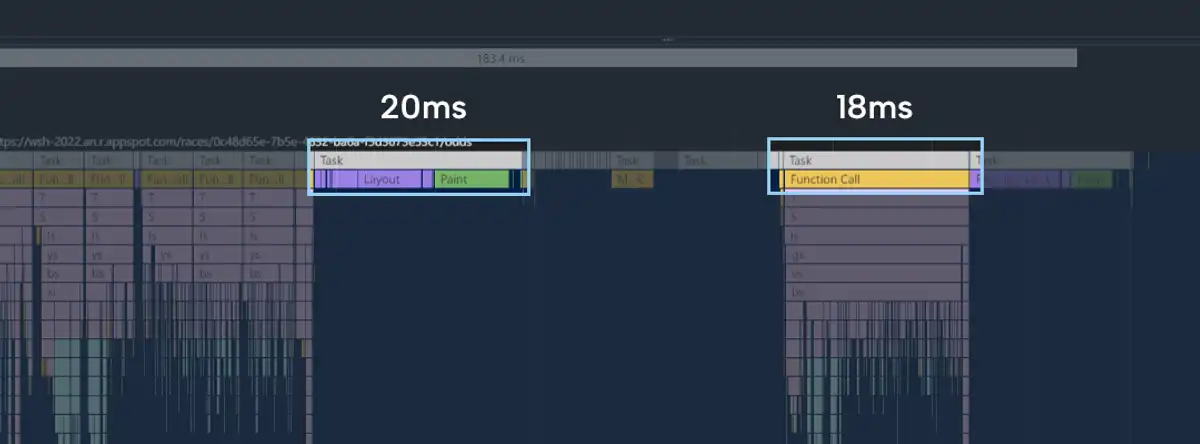This screenshot has width=1200, height=444.
Task: Select the purple Layout block
Action: [x=381, y=180]
